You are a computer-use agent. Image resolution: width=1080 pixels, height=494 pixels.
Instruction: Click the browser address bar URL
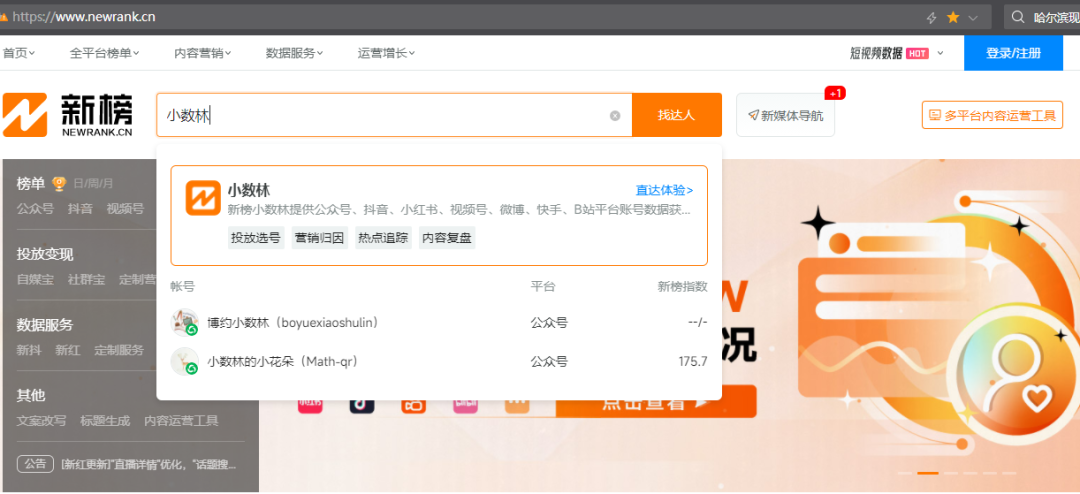84,17
